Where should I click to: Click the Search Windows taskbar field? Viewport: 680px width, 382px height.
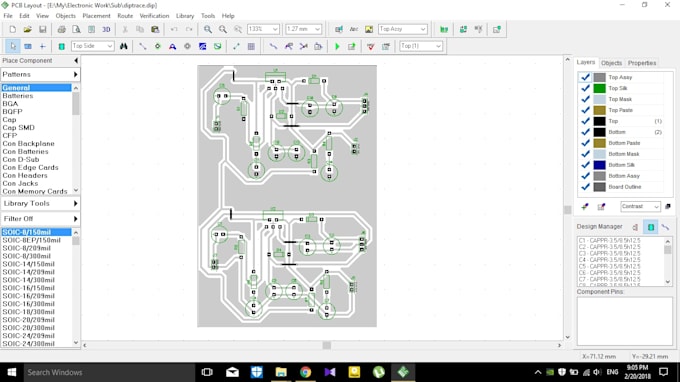[x=109, y=372]
